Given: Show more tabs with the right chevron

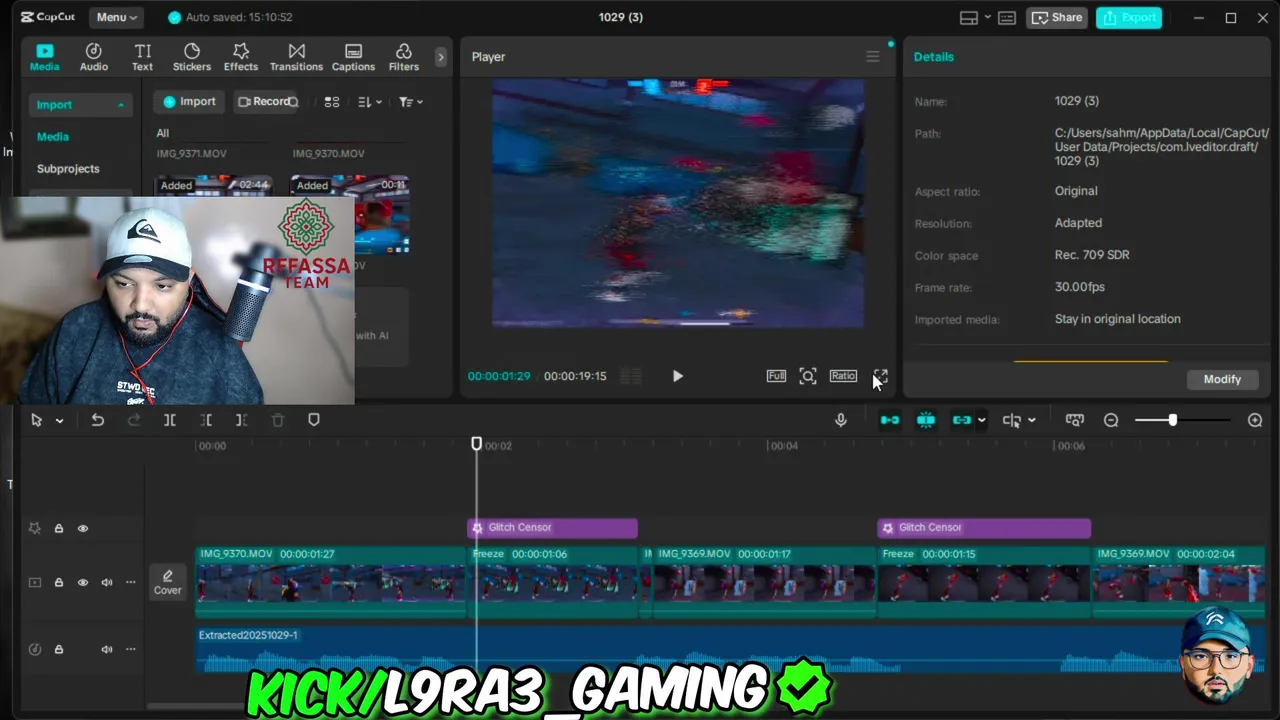Looking at the screenshot, I should tap(440, 57).
